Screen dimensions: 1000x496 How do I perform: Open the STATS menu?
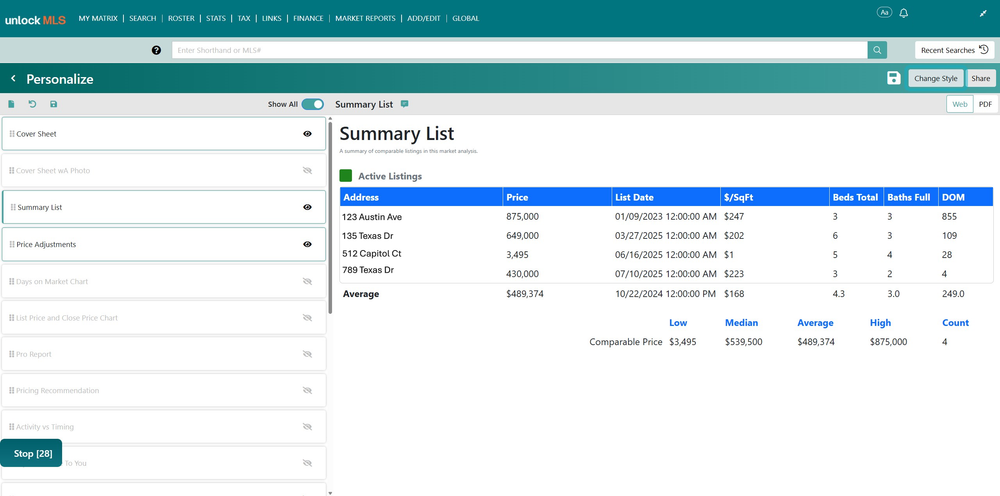coord(216,18)
